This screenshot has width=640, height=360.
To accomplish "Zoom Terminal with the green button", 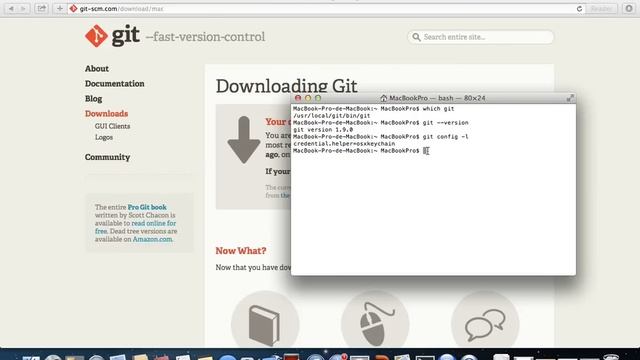I will tap(318, 98).
